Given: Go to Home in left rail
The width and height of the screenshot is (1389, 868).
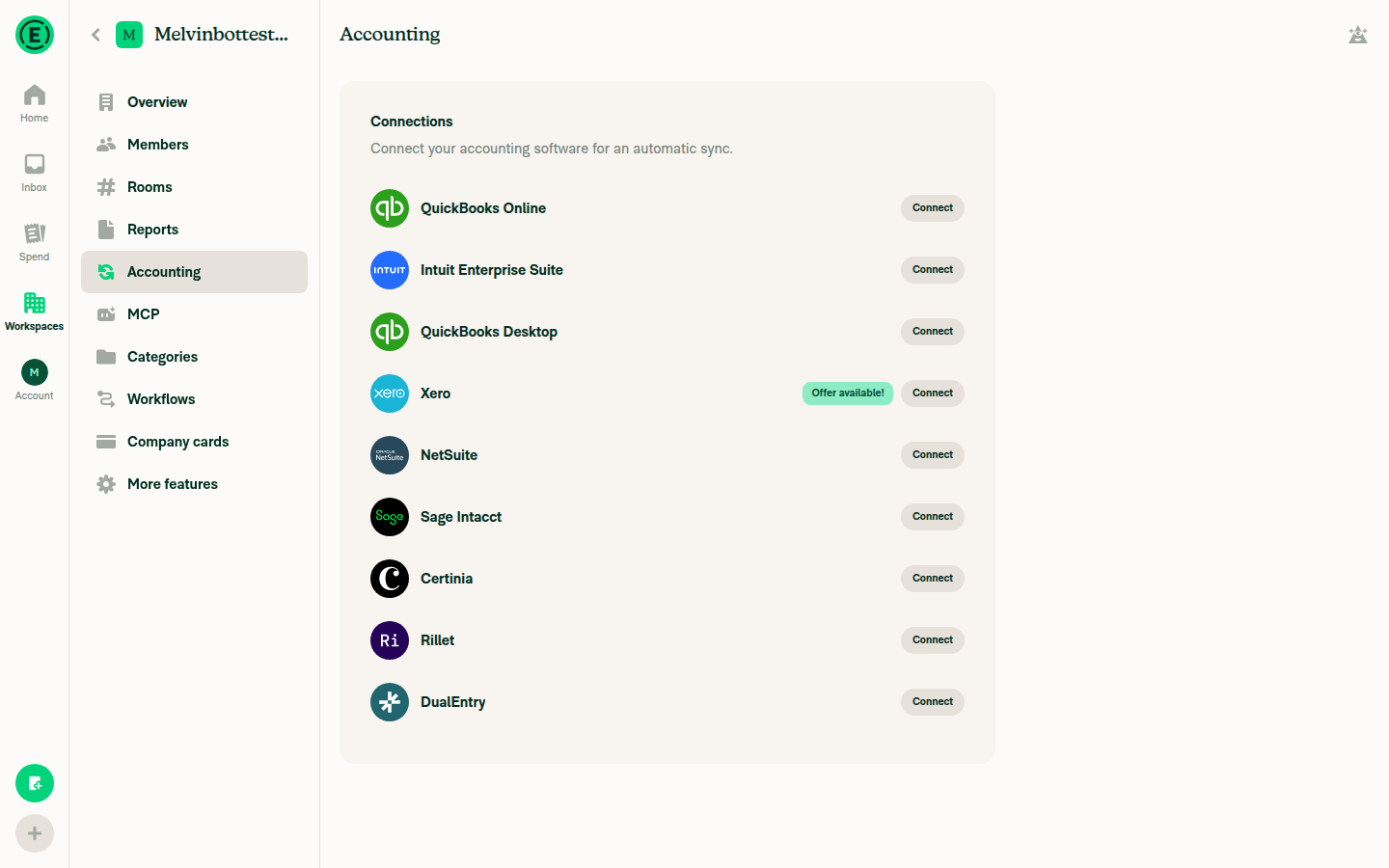Looking at the screenshot, I should 35,103.
